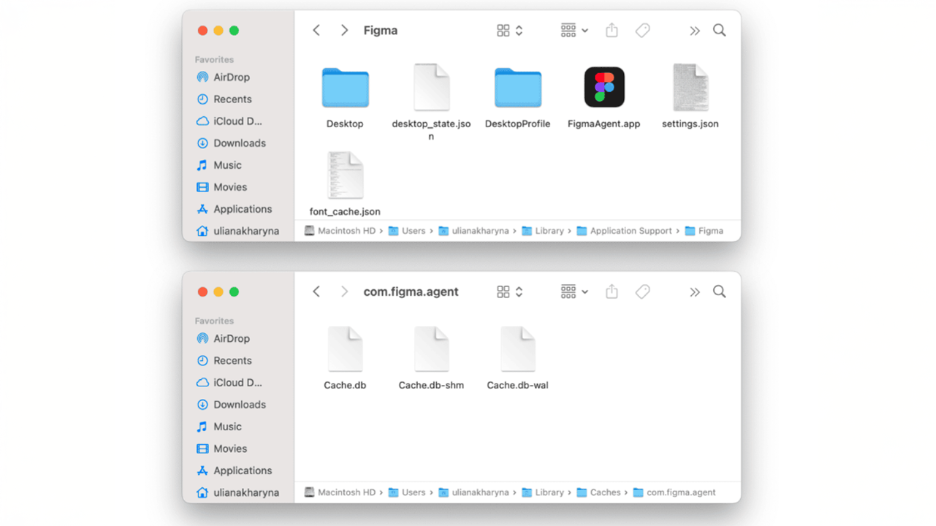The height and width of the screenshot is (526, 936).
Task: Select the font_cache.json file
Action: [x=345, y=177]
